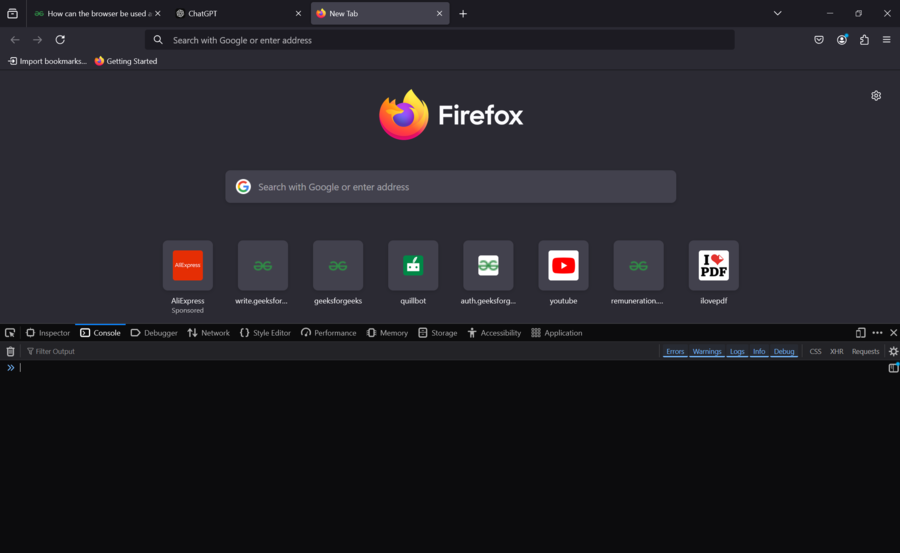
Task: Toggle the Requests console filter
Action: [x=865, y=351]
